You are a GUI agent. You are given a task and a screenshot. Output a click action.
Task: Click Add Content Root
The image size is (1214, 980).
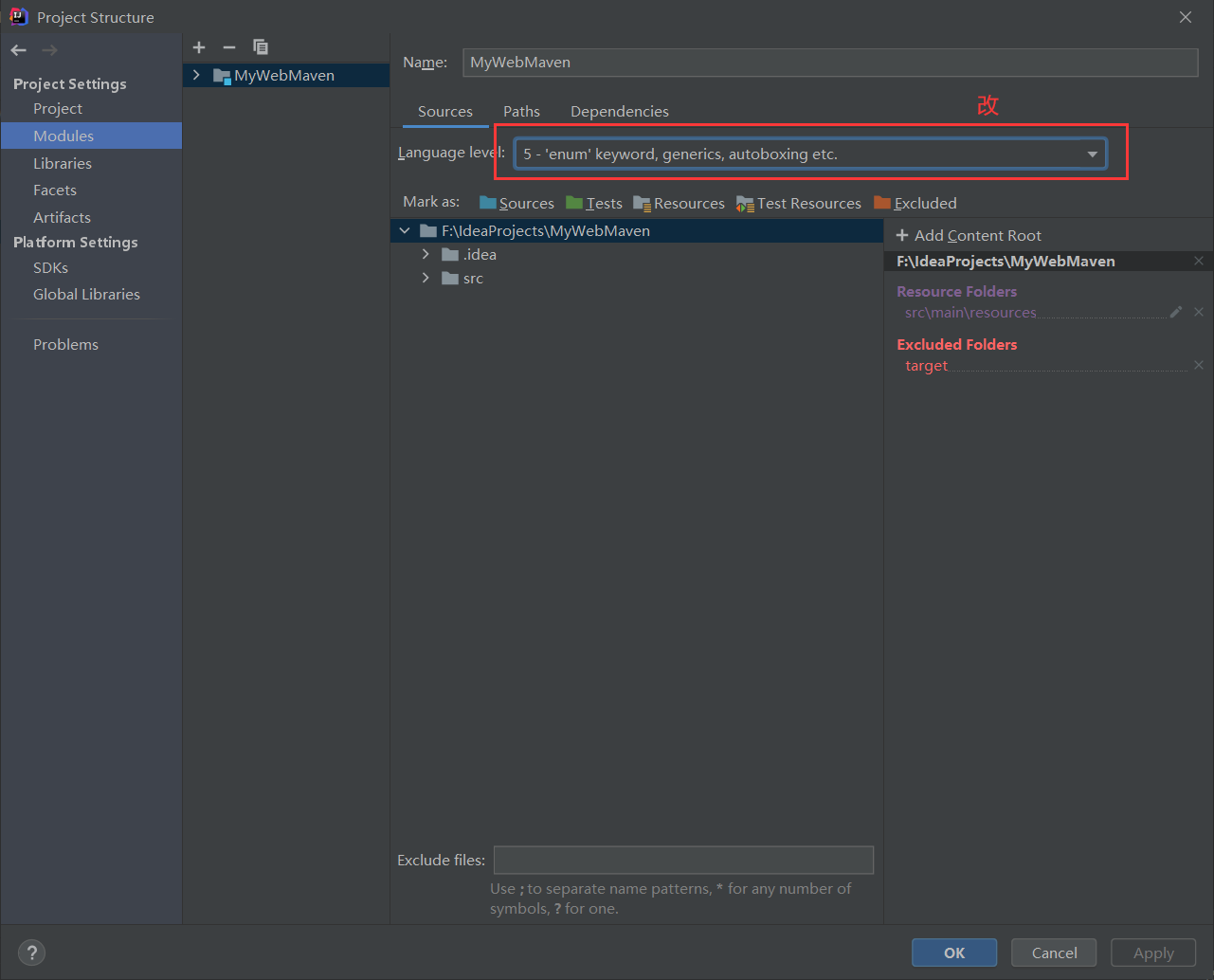pyautogui.click(x=969, y=235)
